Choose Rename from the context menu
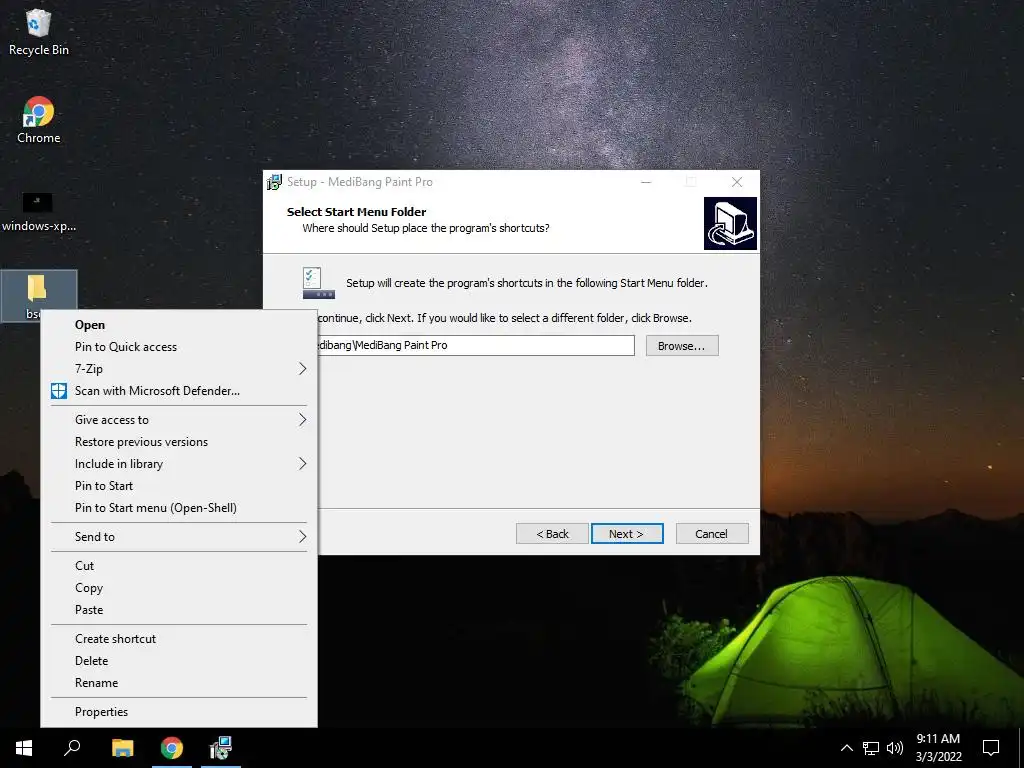 click(179, 683)
